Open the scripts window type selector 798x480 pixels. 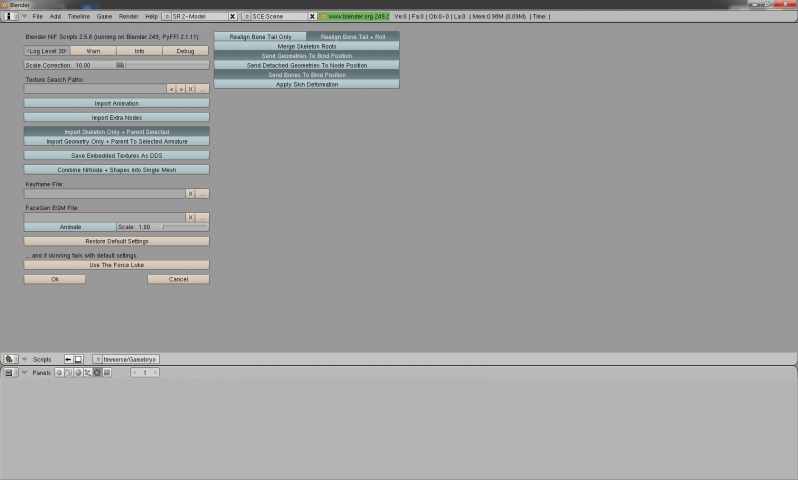[x=11, y=359]
